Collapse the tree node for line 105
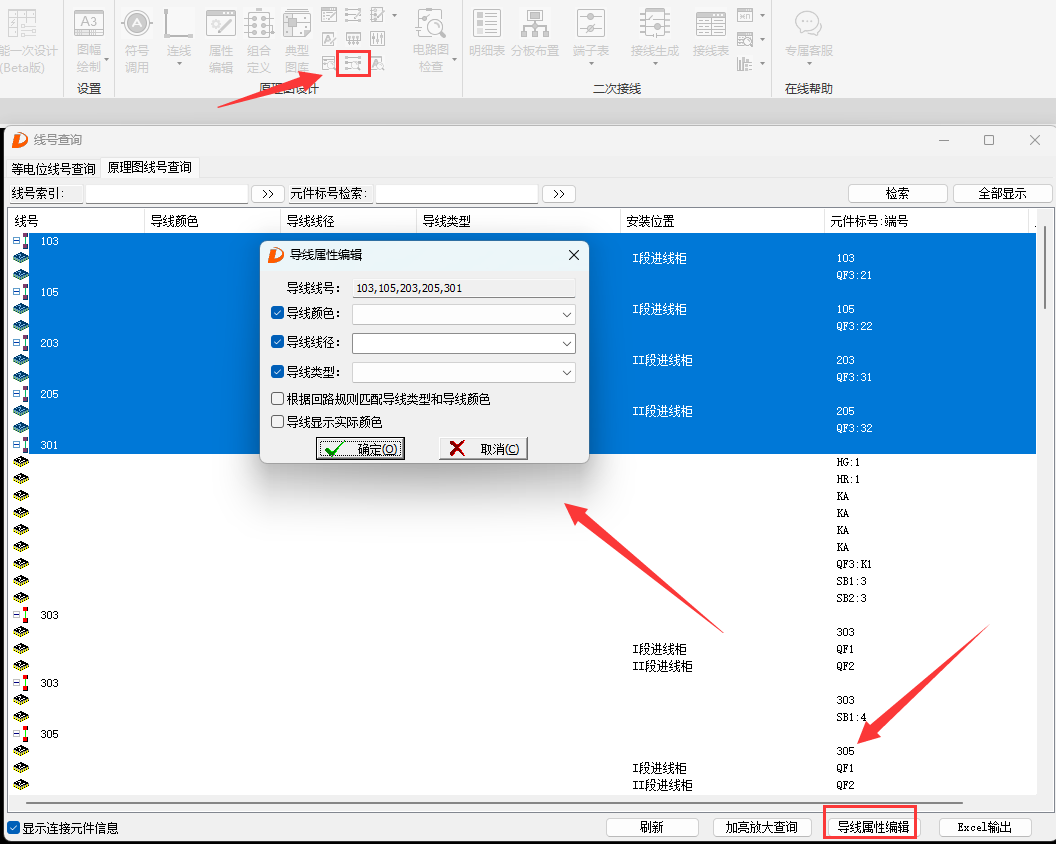Viewport: 1056px width, 844px height. coord(16,292)
